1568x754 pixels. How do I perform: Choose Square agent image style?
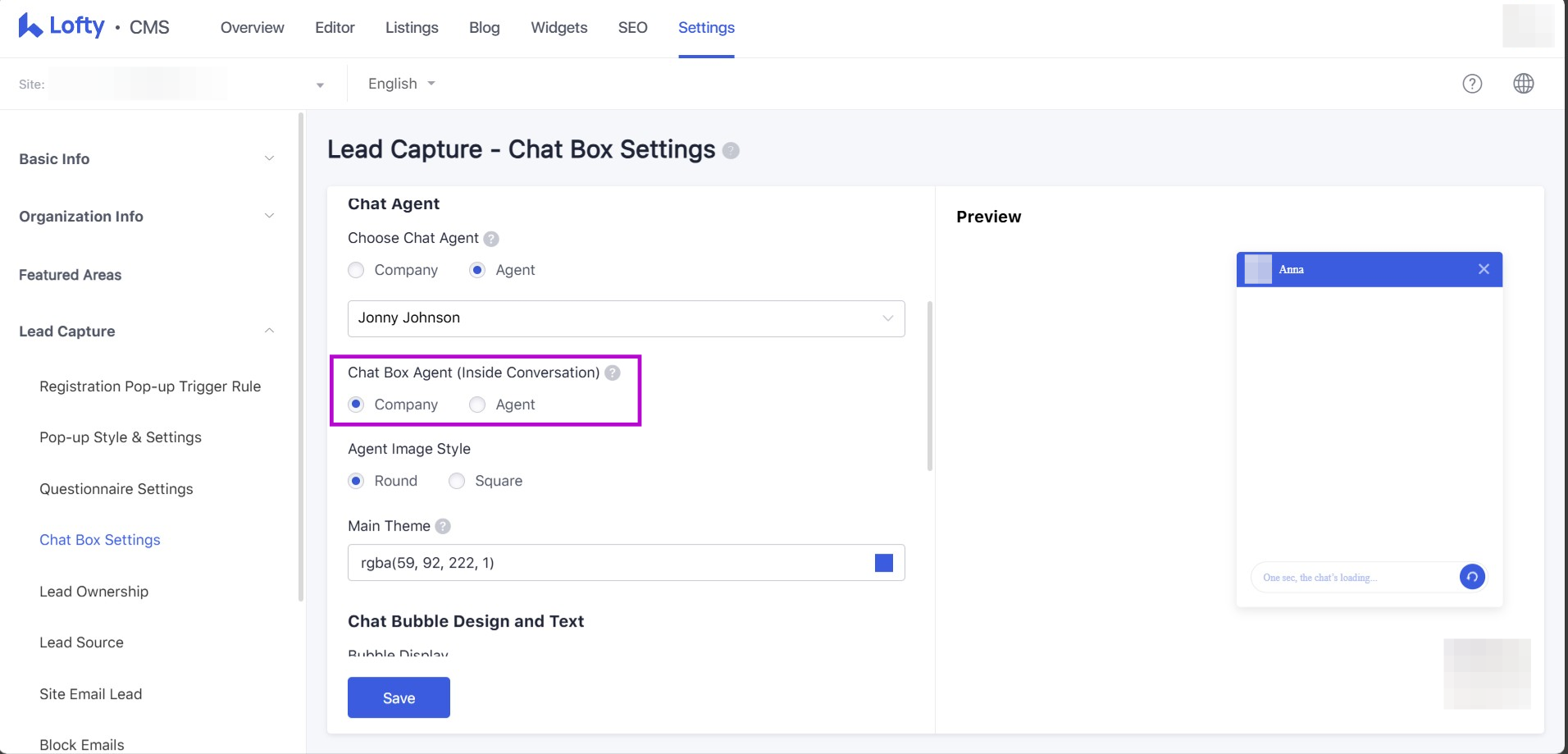coord(457,482)
